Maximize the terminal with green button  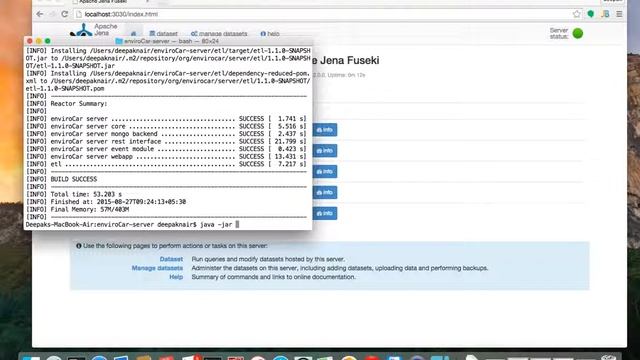point(47,41)
